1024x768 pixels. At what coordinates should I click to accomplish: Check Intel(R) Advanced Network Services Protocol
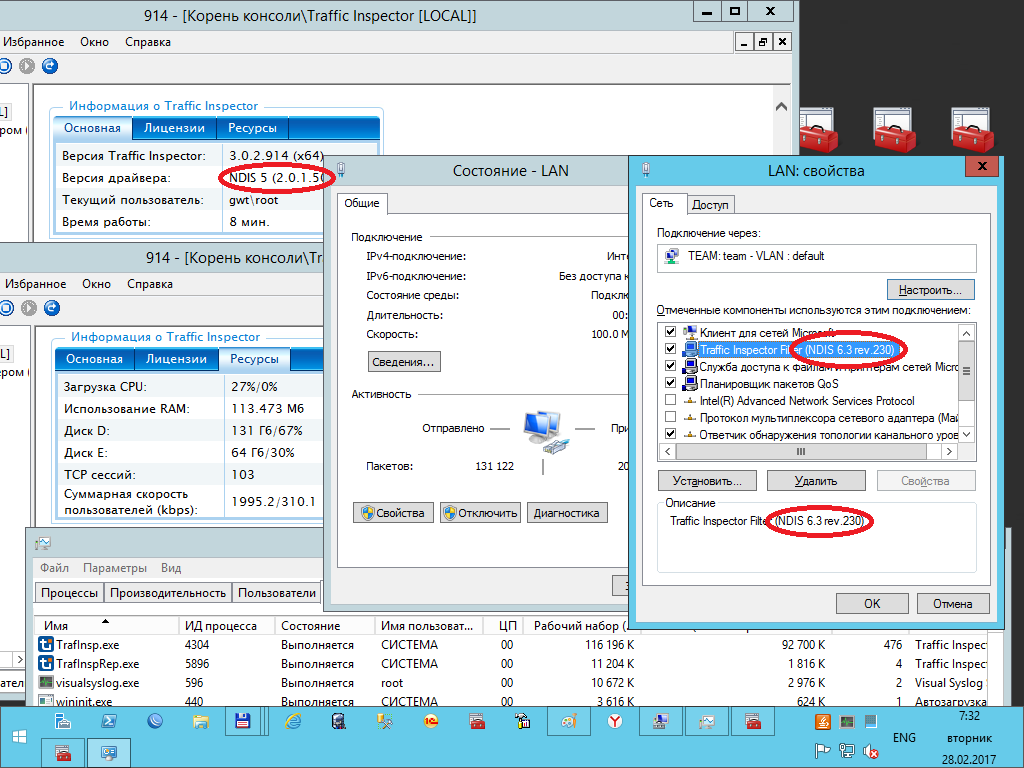670,400
